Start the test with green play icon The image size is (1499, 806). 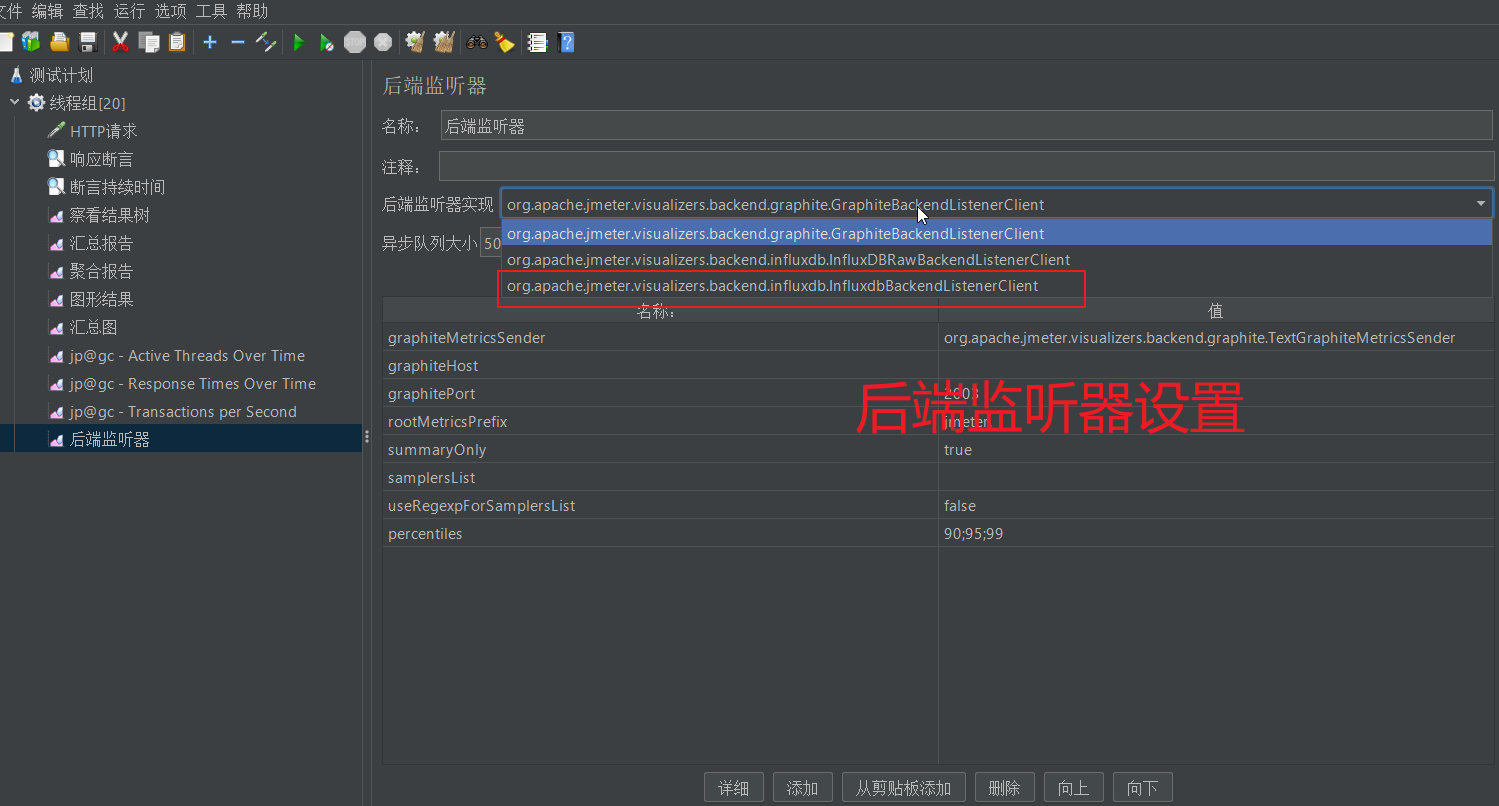298,42
